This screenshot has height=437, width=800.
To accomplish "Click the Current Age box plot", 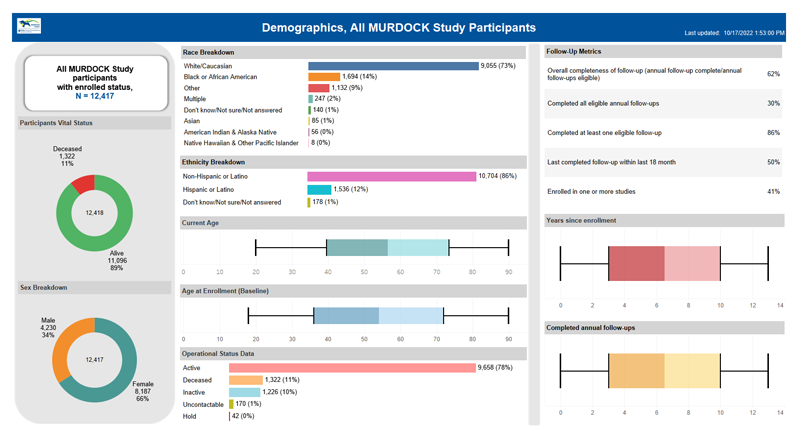I will point(382,248).
